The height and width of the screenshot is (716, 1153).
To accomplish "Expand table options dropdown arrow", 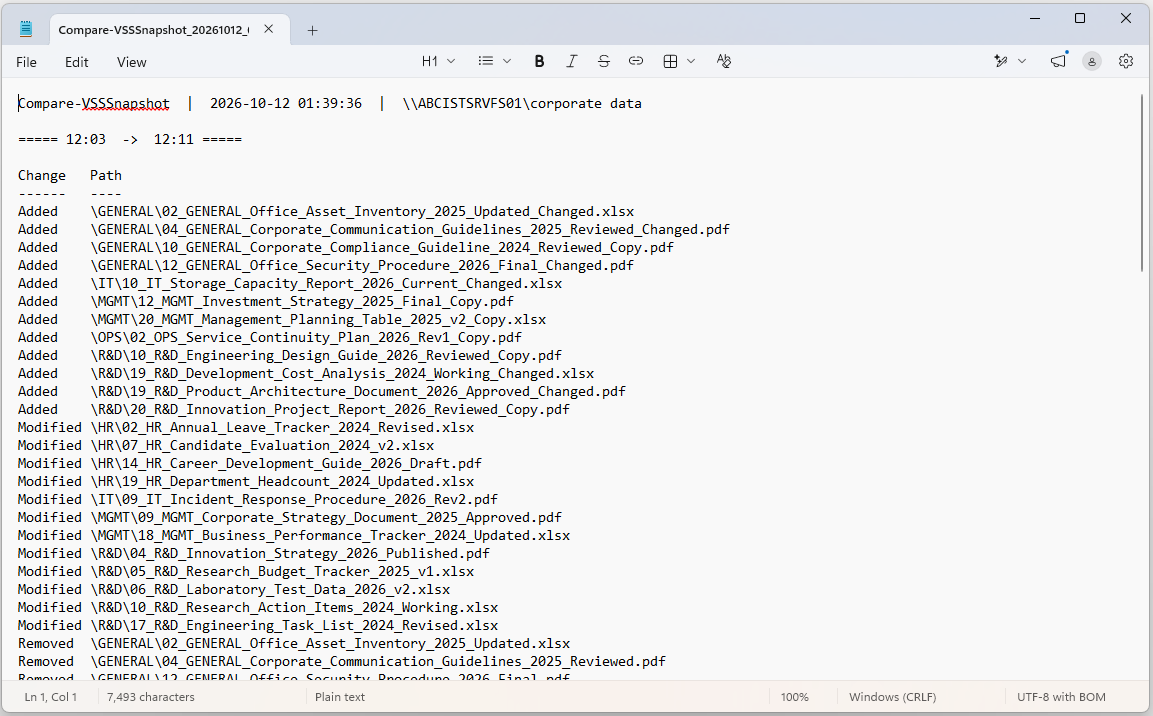I will coord(690,61).
